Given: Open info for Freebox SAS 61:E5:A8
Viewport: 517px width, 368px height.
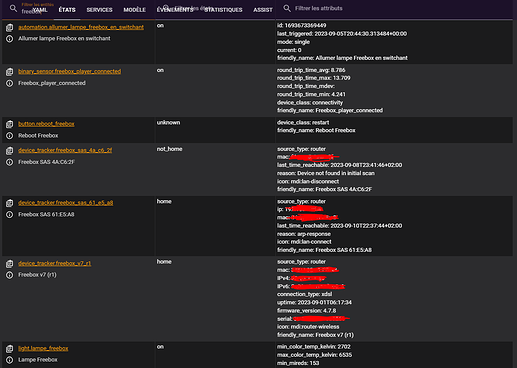Looking at the screenshot, I should [x=9, y=214].
